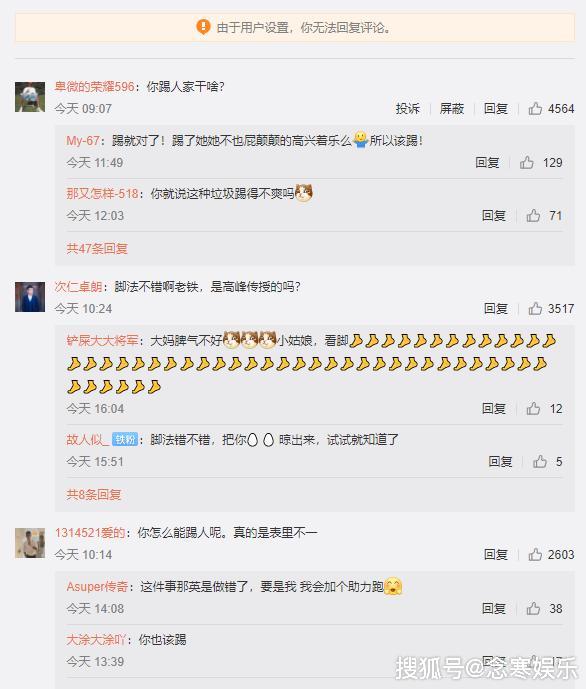Image resolution: width=586 pixels, height=689 pixels.
Task: Open 次仁卓朗's avatar thumbnail
Action: tap(30, 297)
